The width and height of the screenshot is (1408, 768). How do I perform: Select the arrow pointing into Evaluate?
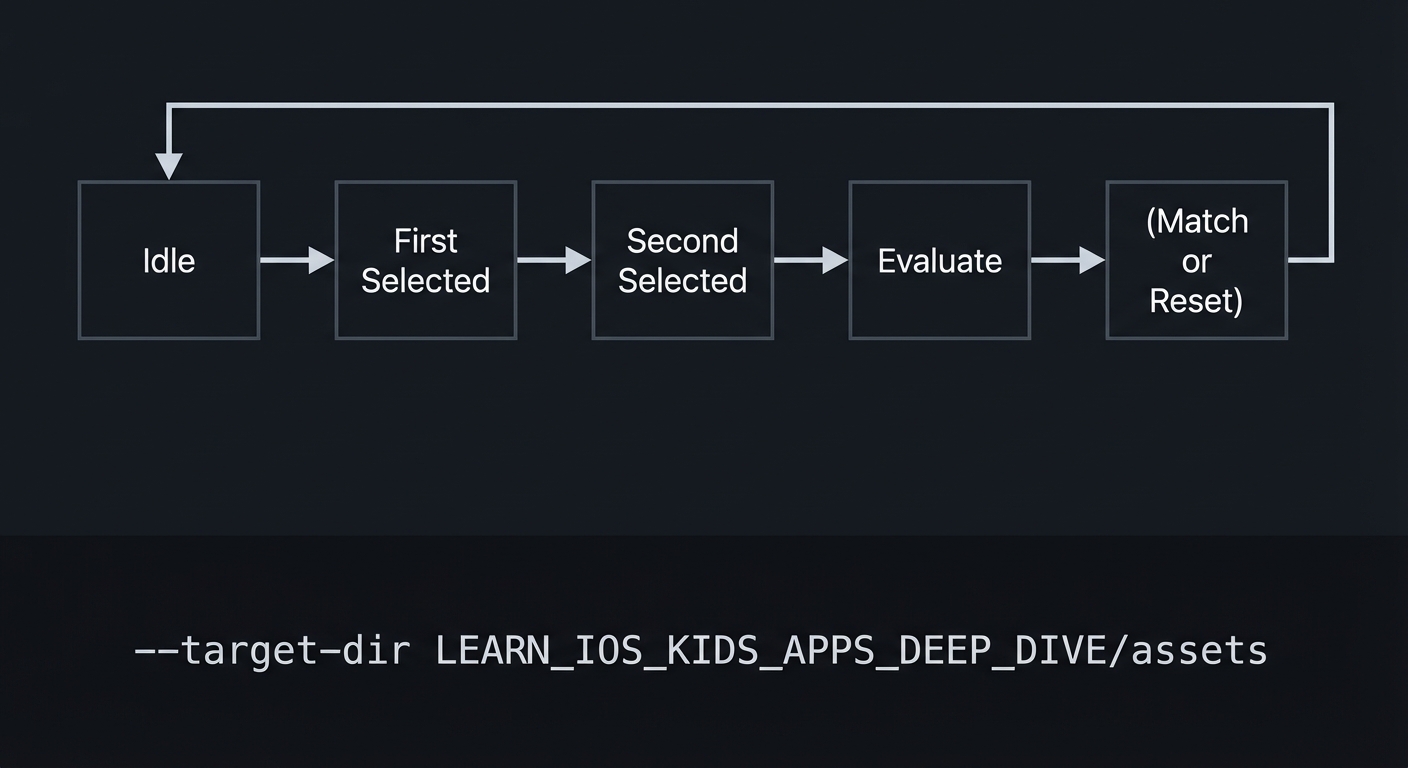[x=810, y=260]
